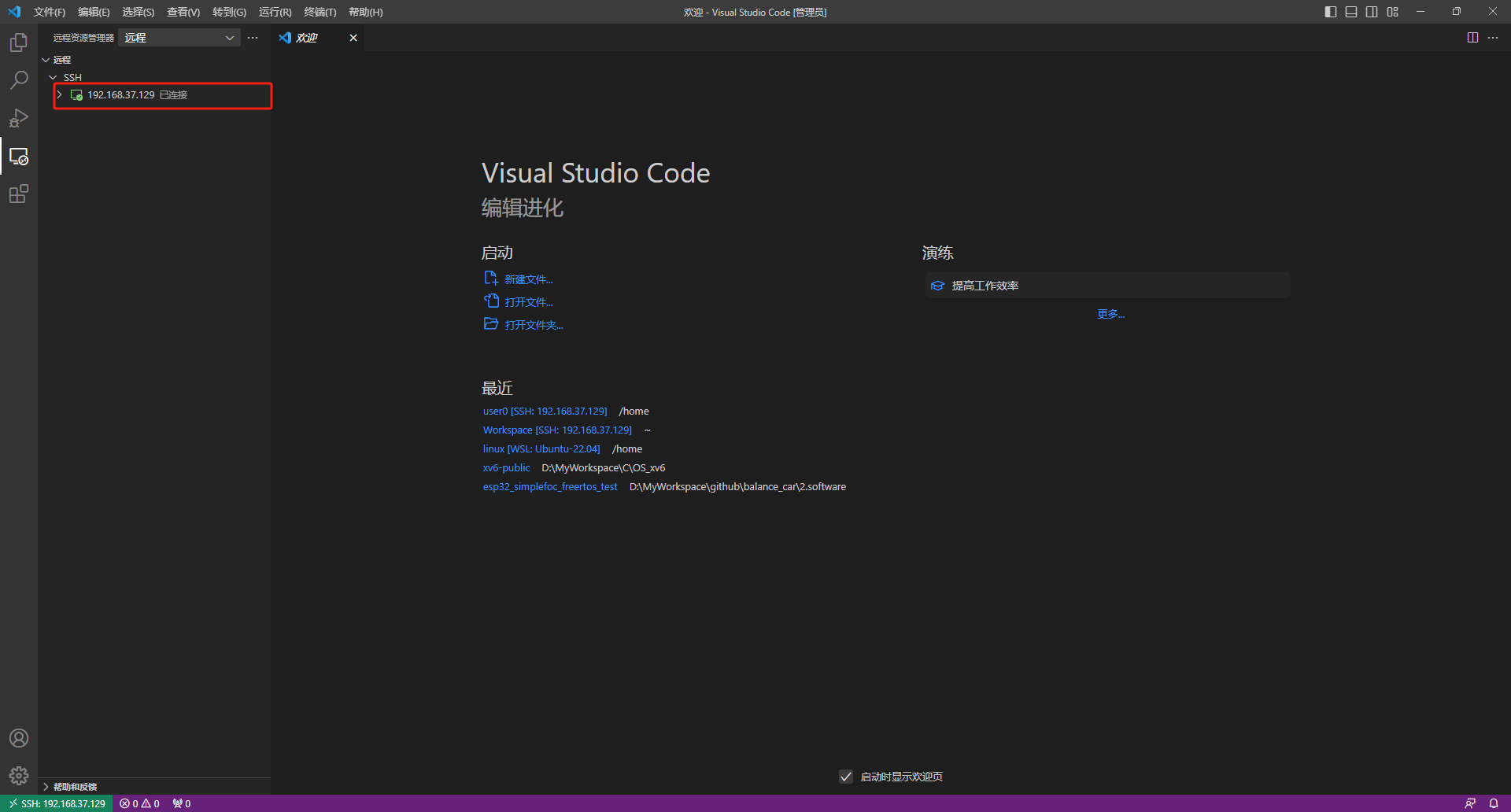Open the Extensions view
Image resolution: width=1511 pixels, height=812 pixels.
(19, 194)
